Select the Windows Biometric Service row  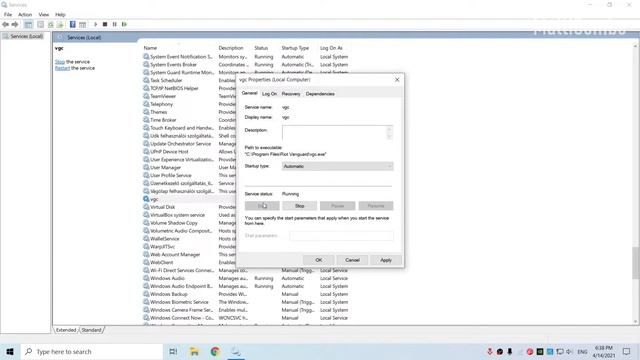point(247,302)
